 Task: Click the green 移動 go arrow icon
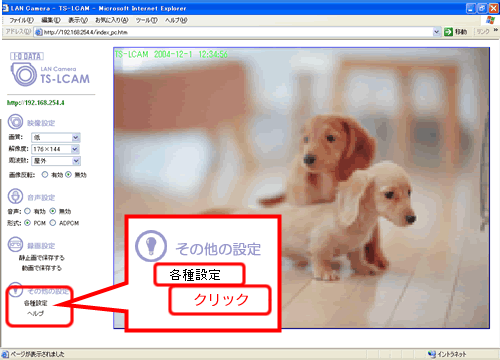tap(448, 32)
